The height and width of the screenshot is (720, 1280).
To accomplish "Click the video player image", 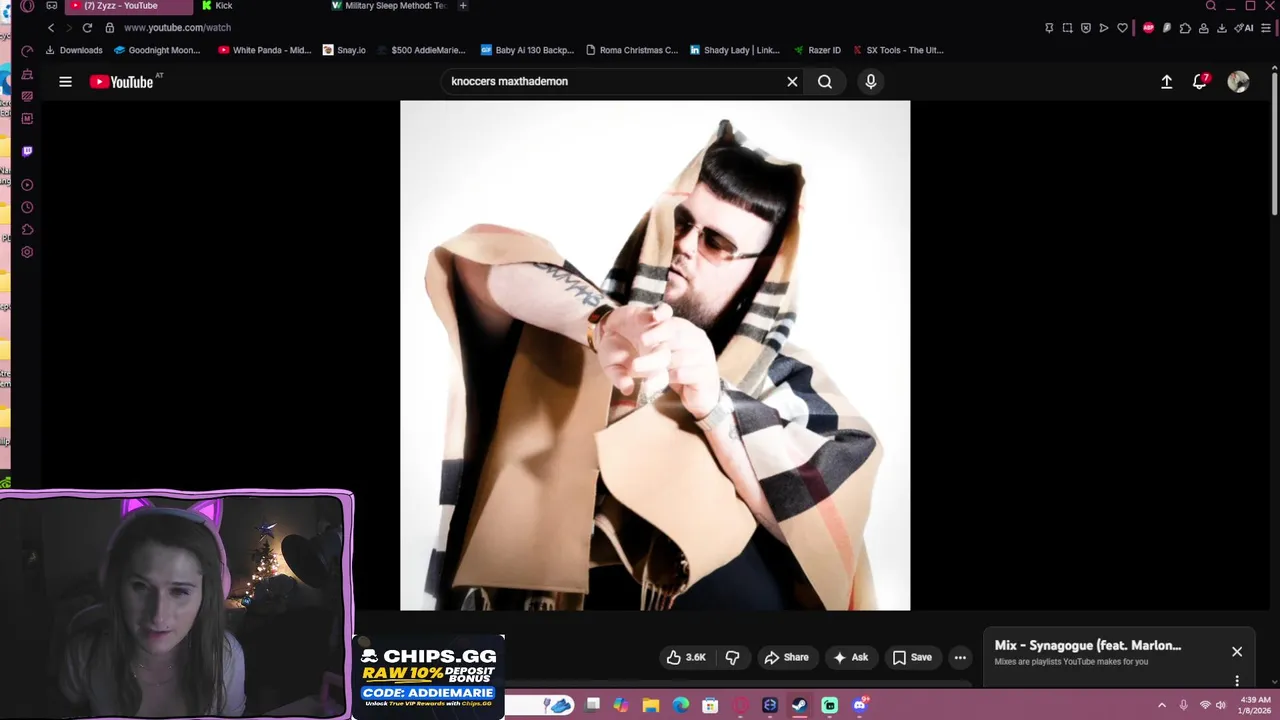I will coord(655,355).
